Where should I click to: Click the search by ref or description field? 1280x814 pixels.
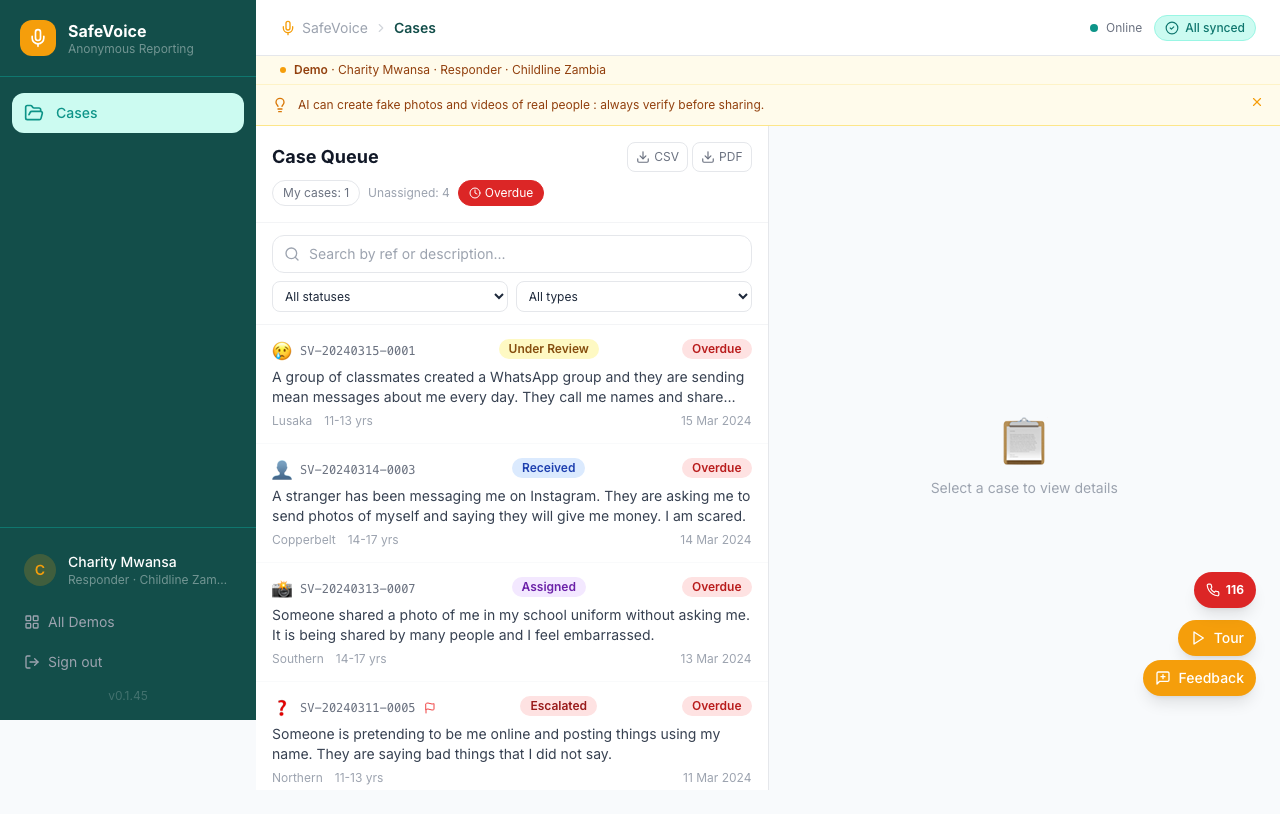pyautogui.click(x=512, y=254)
